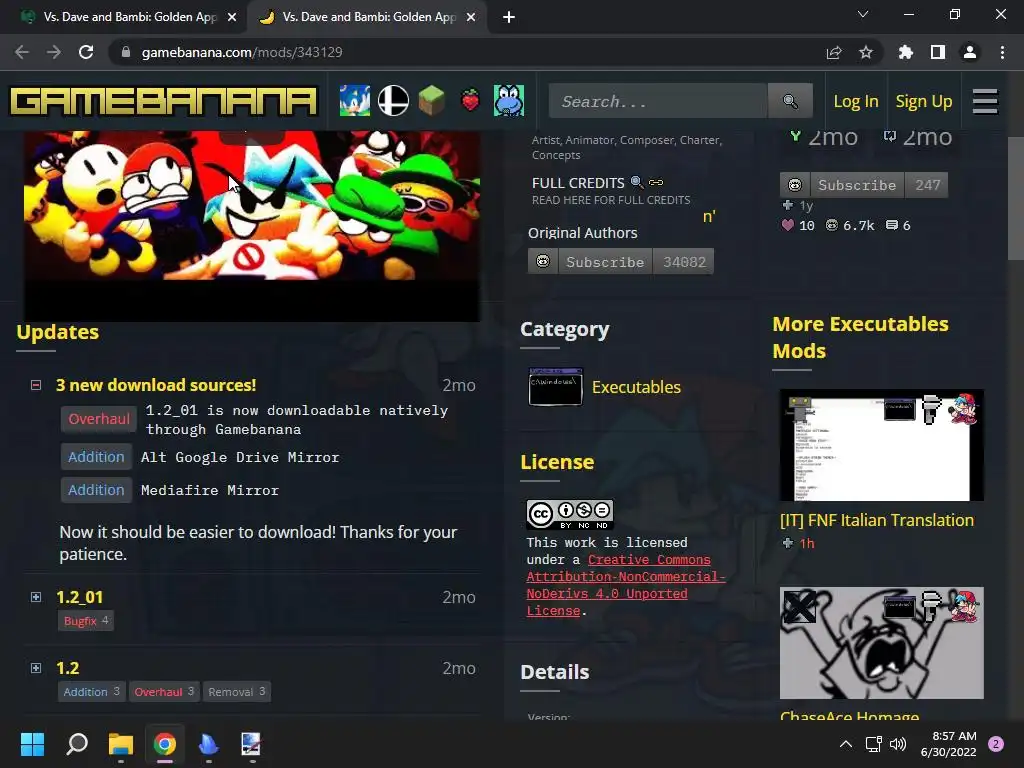Open the Chrome profile icon
This screenshot has height=768, width=1024.
pos(970,52)
